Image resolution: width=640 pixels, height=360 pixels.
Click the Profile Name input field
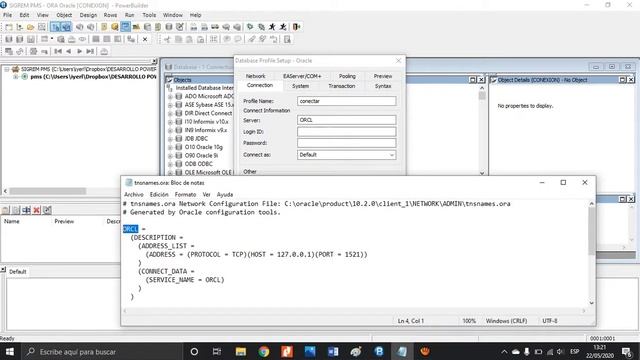[x=347, y=101]
